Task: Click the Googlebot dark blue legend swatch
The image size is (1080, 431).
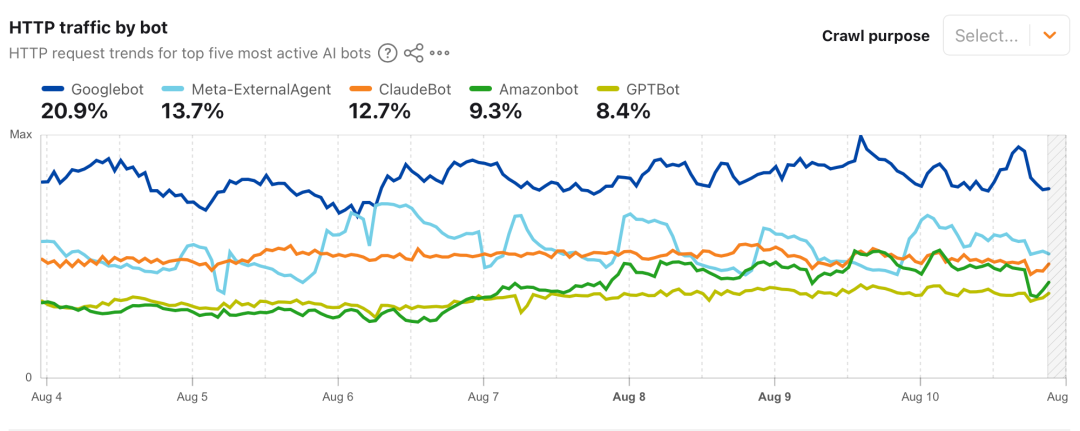Action: pos(53,89)
